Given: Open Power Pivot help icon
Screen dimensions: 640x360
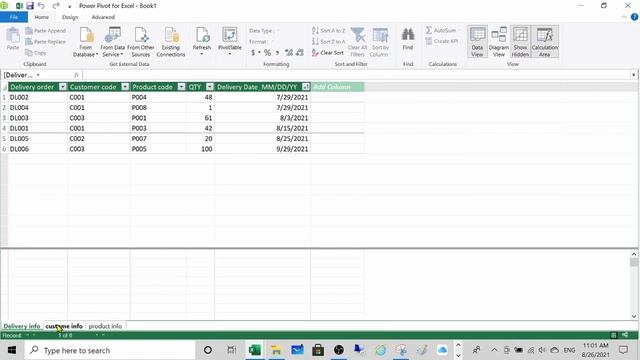Looking at the screenshot, I should point(634,17).
